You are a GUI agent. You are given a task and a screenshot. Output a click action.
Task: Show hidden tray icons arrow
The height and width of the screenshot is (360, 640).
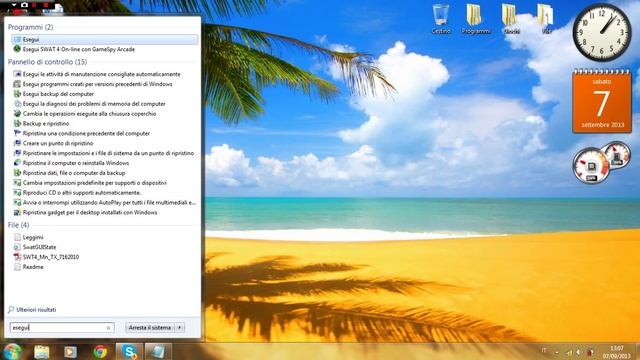(x=557, y=351)
